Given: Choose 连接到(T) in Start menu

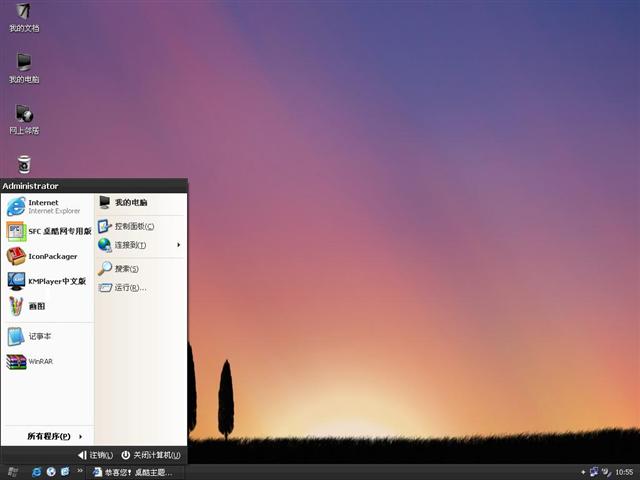Looking at the screenshot, I should [141, 245].
